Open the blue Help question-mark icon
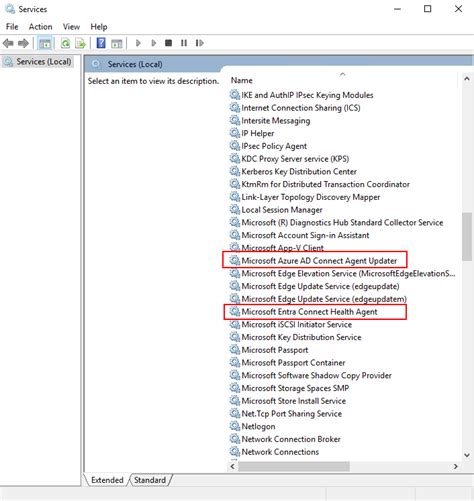Viewport: 474px width, 501px height. [101, 43]
